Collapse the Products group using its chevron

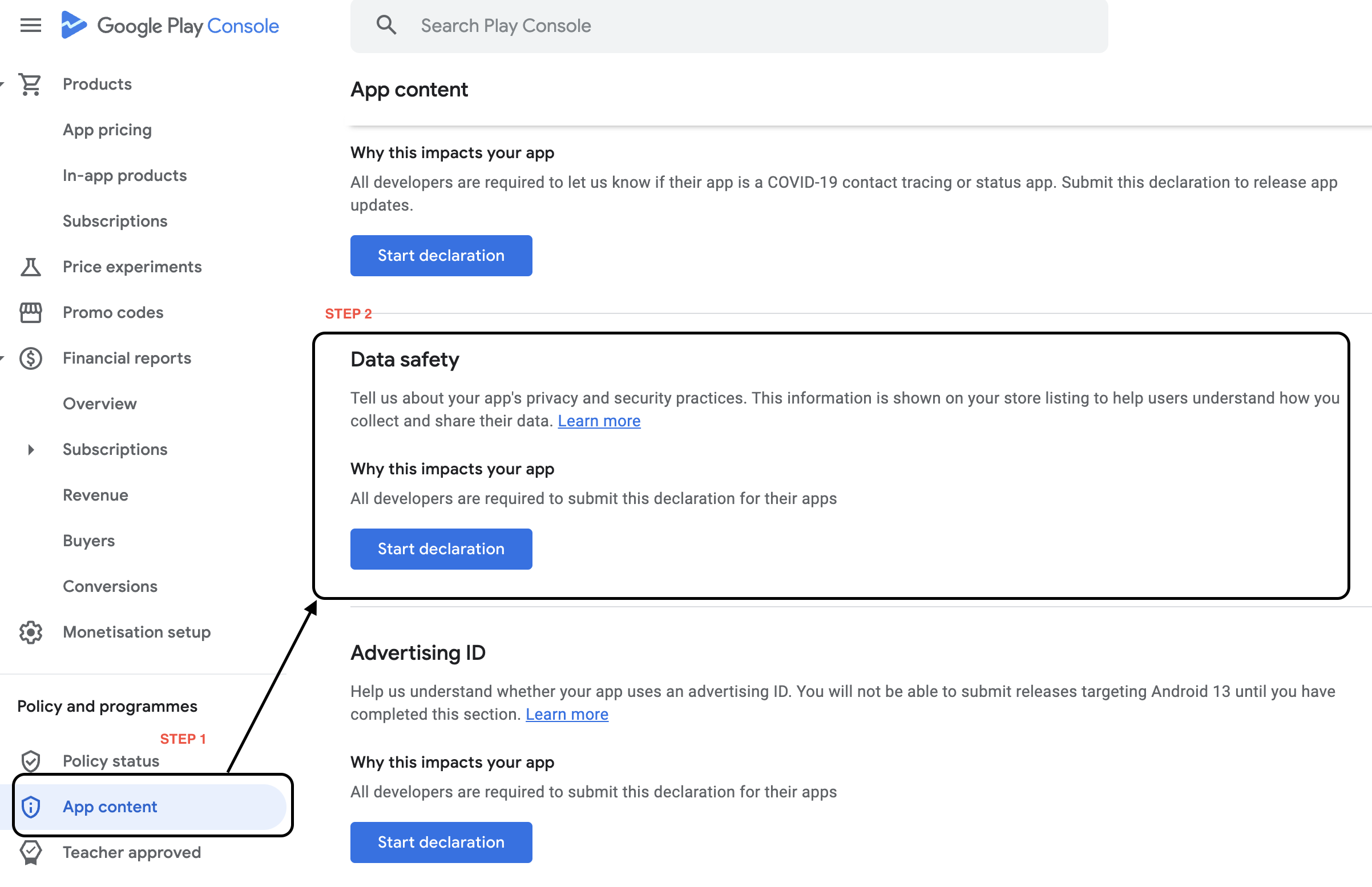click(x=2, y=84)
